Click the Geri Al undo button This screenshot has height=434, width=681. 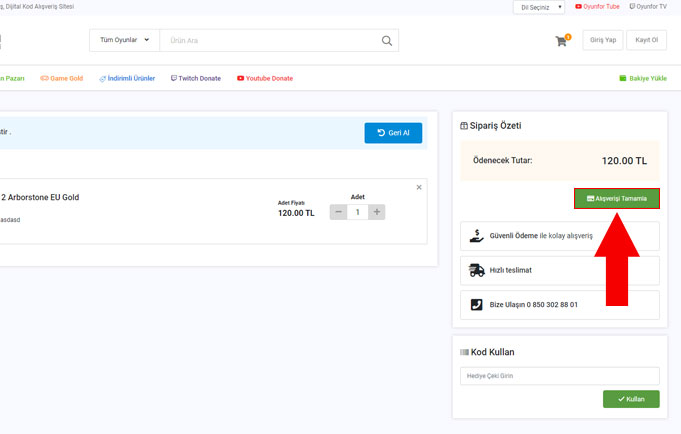click(393, 133)
